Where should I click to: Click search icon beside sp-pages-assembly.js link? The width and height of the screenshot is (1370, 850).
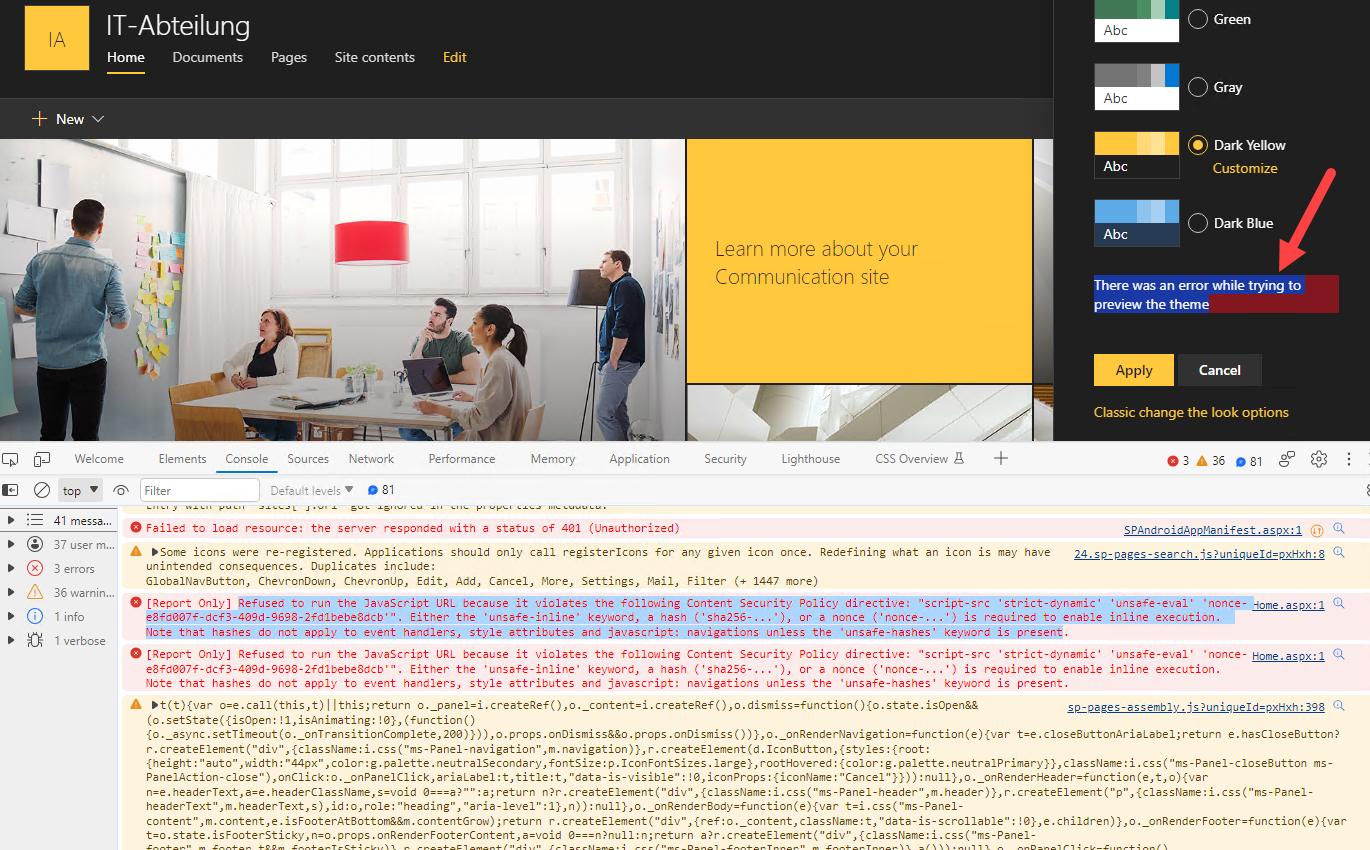tap(1338, 705)
